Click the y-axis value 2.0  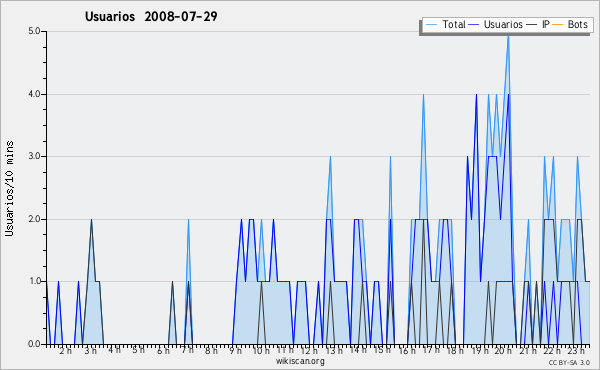[34, 219]
